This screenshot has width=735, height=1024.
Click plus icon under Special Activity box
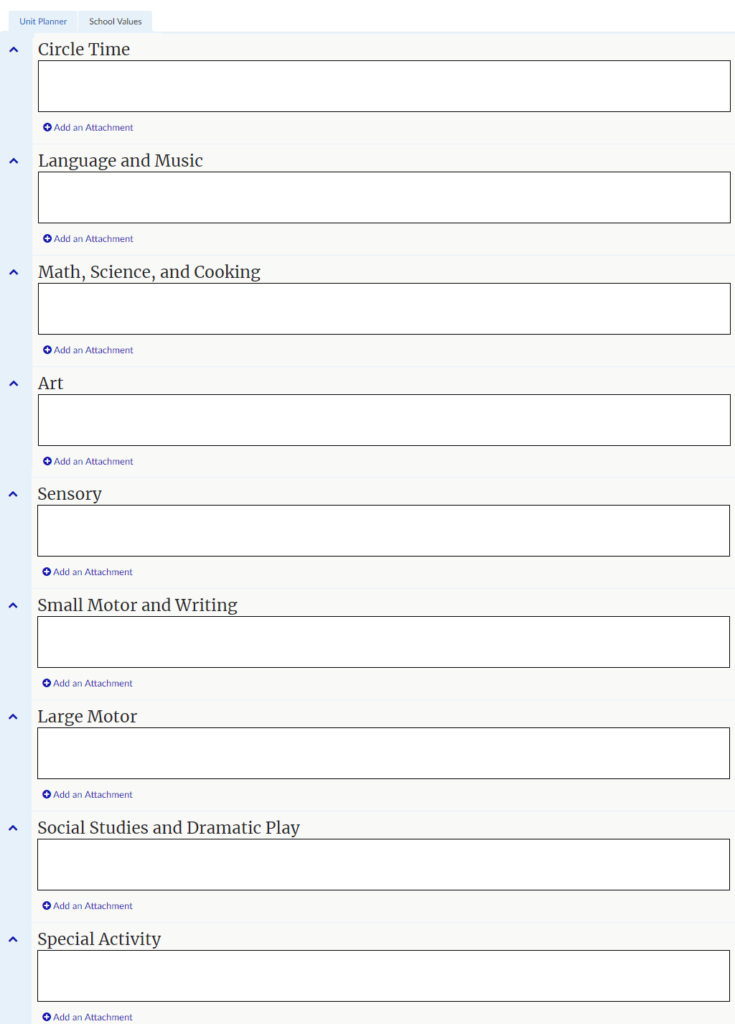click(47, 1017)
